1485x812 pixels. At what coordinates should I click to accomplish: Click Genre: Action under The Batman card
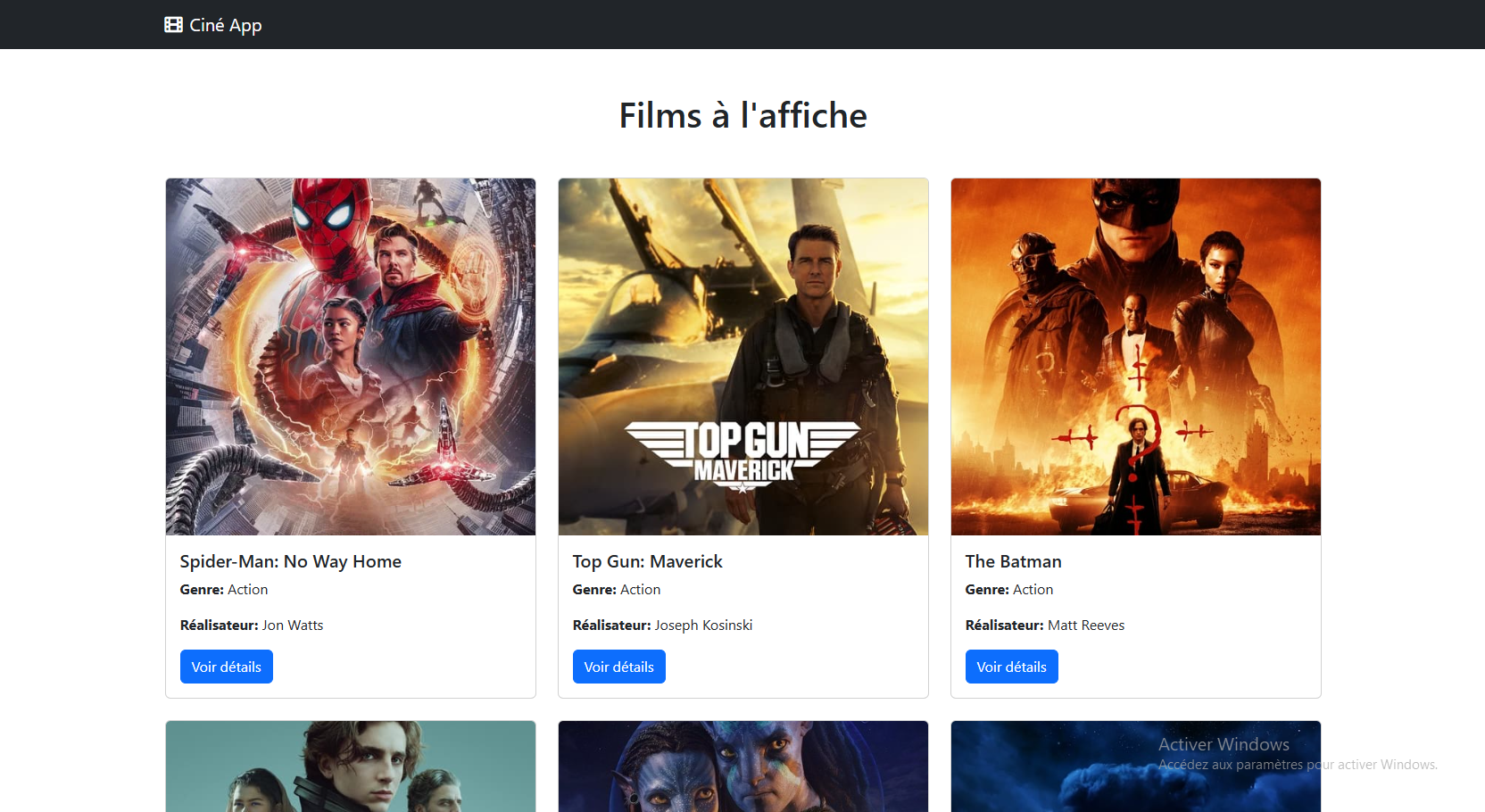[x=1009, y=589]
